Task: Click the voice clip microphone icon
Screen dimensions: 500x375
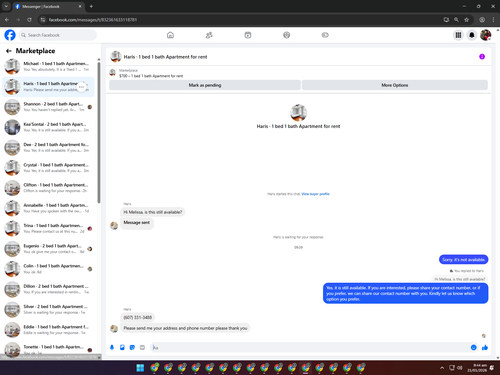Action: point(112,347)
